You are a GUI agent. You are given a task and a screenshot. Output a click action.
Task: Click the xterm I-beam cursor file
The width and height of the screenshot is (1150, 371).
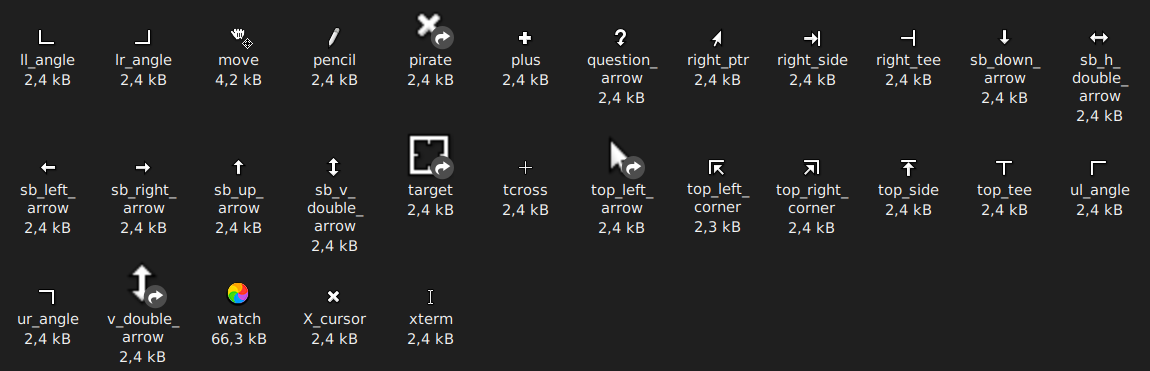(431, 296)
